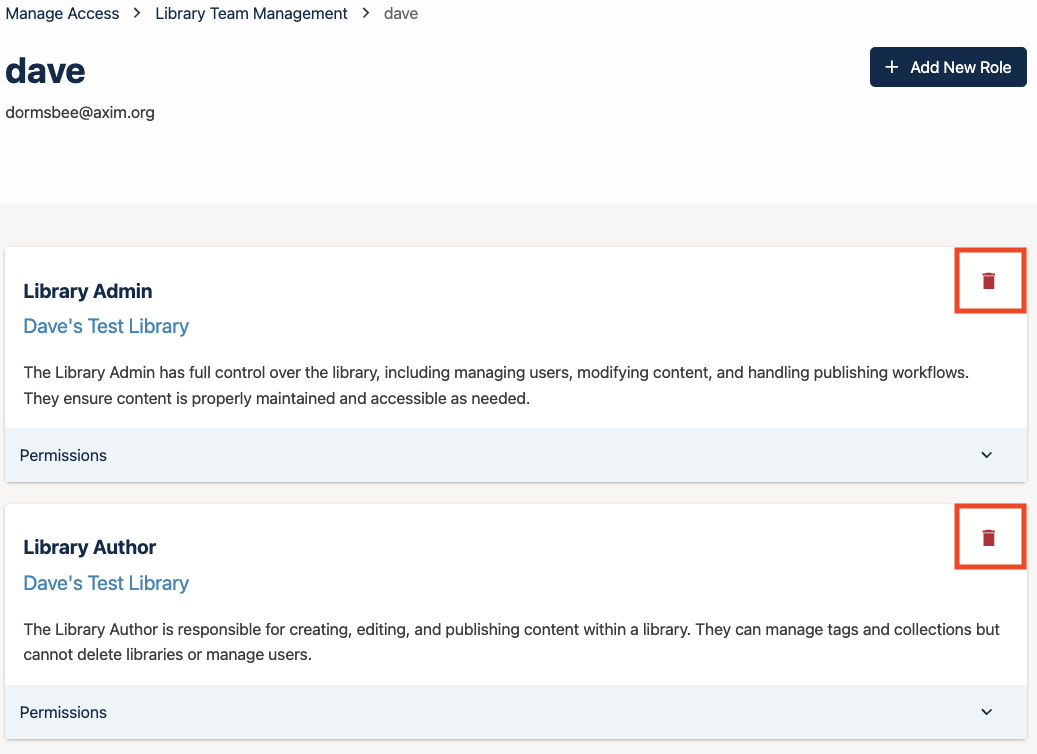The image size is (1037, 754).
Task: Click the Library Admin role title
Action: pyautogui.click(x=88, y=291)
